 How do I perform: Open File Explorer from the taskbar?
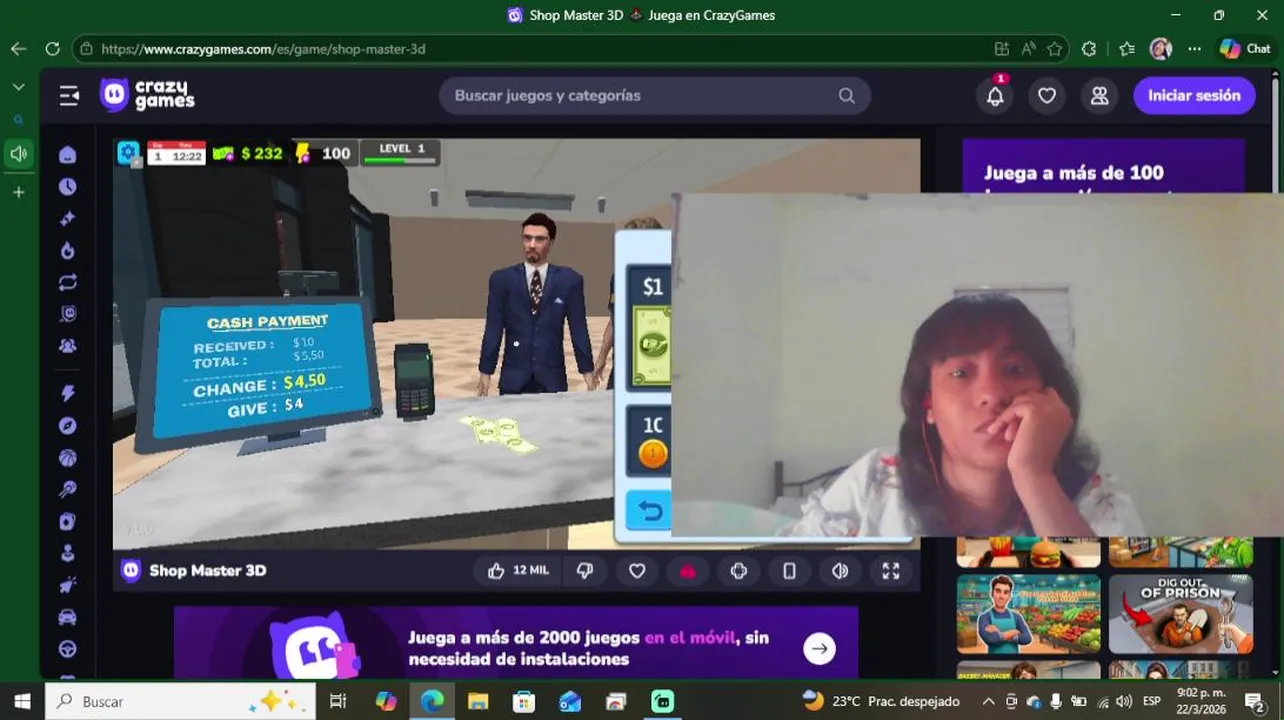pyautogui.click(x=478, y=702)
